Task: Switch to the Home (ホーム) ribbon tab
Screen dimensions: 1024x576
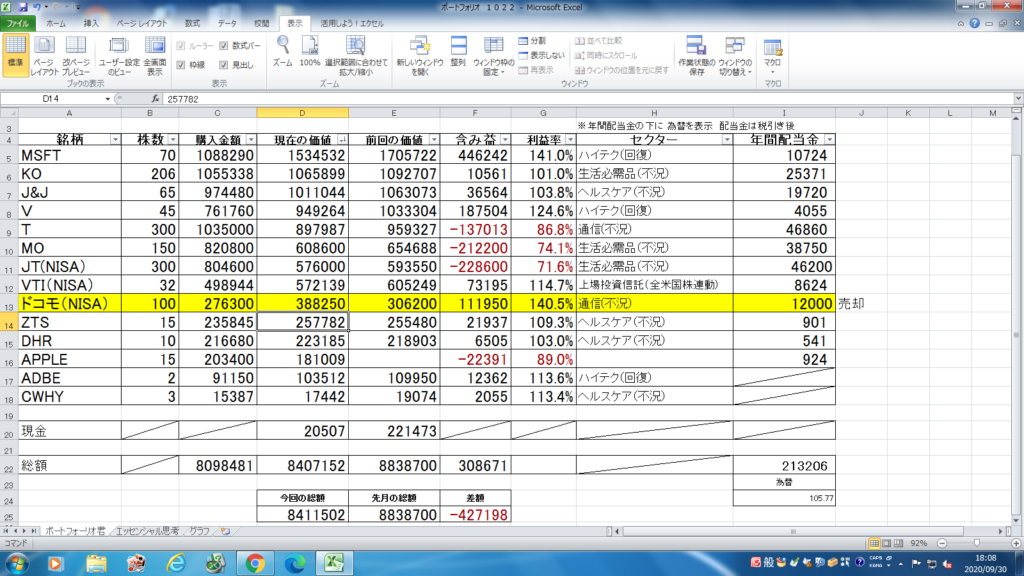Action: point(56,23)
